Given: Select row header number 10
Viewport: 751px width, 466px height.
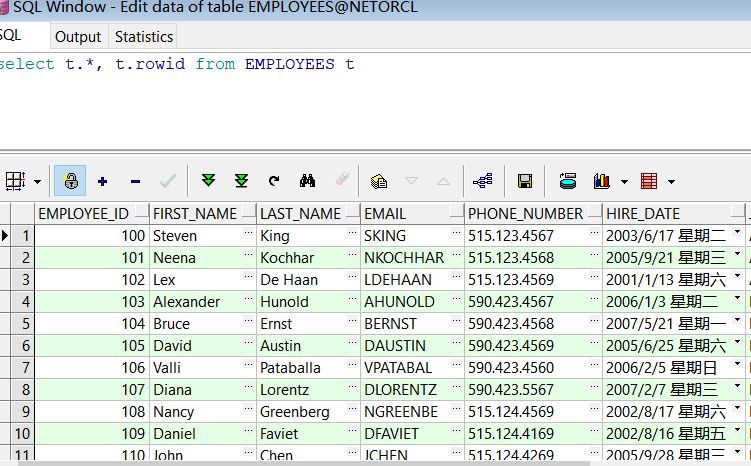Looking at the screenshot, I should click(x=22, y=434).
